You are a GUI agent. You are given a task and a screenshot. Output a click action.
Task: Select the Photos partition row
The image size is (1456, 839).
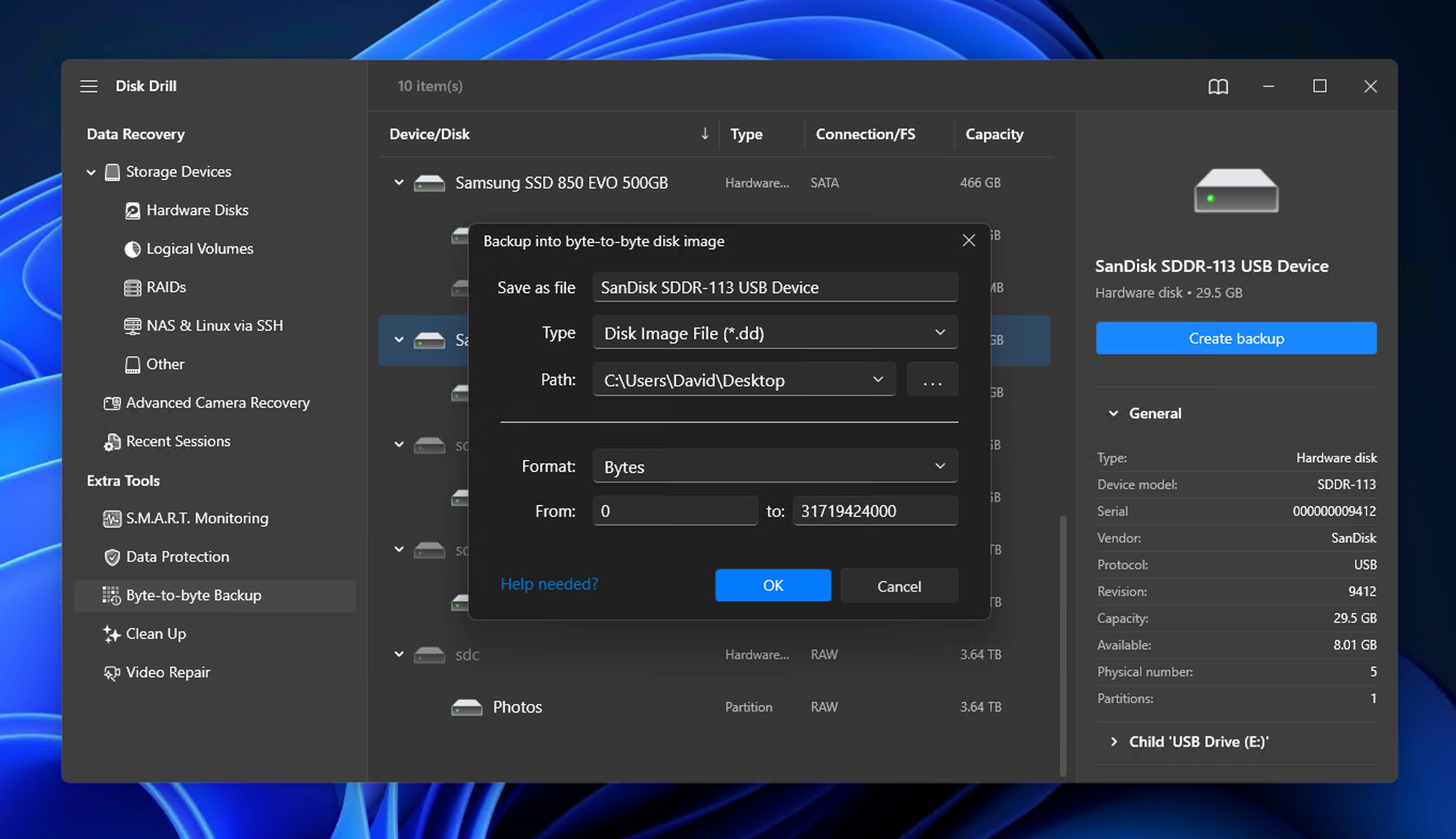coord(714,707)
